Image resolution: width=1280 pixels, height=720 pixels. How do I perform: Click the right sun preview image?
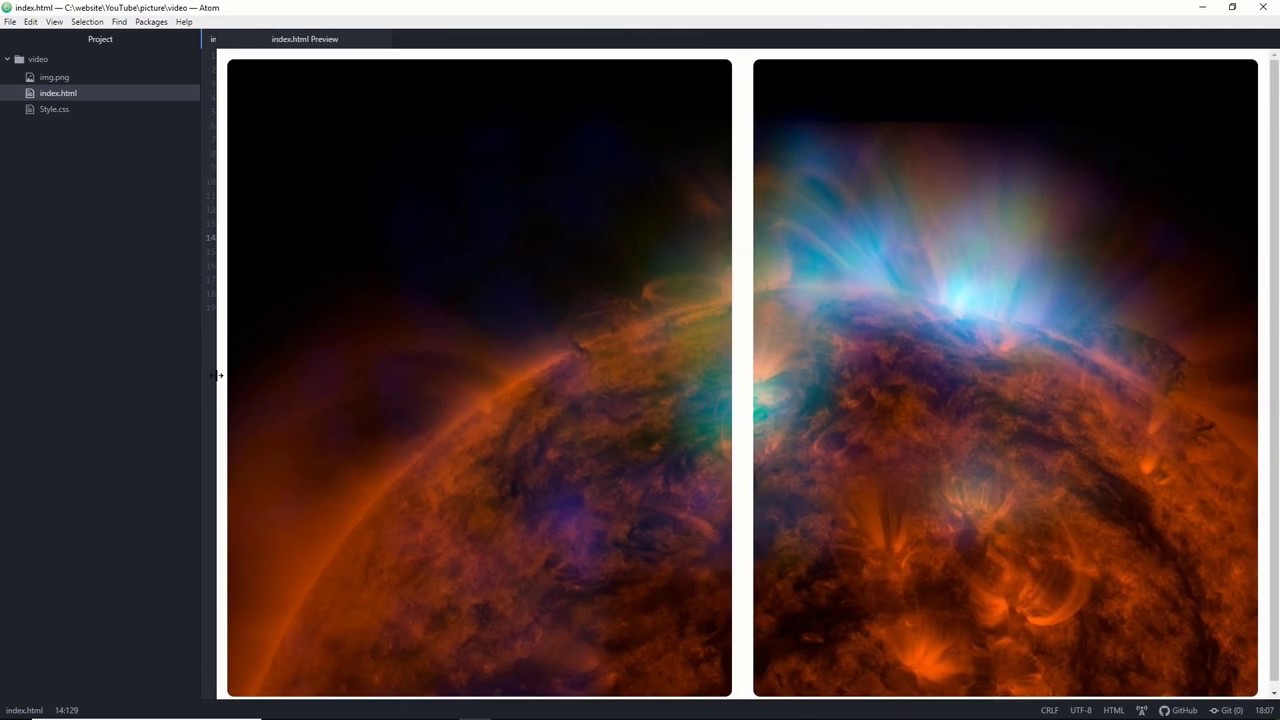point(1005,378)
